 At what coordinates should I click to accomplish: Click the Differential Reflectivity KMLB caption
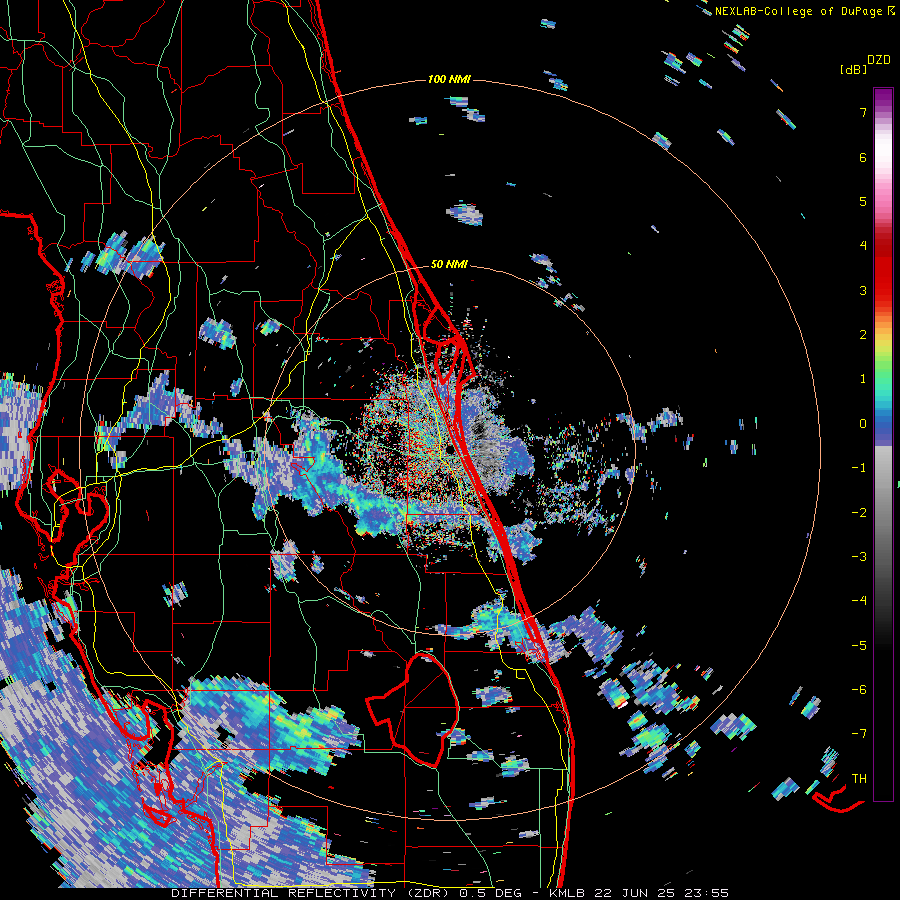pos(450,893)
